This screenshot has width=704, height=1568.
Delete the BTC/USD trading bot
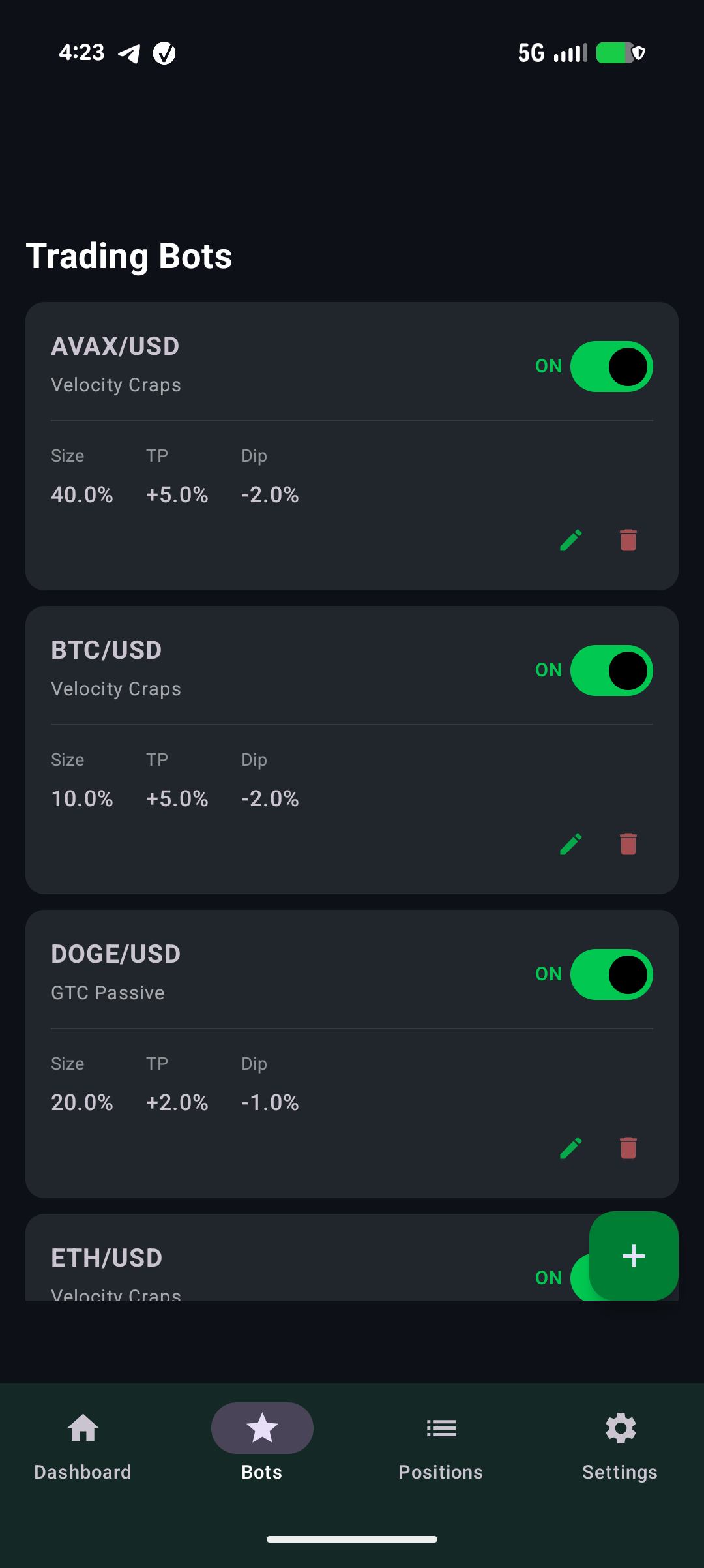tap(628, 844)
